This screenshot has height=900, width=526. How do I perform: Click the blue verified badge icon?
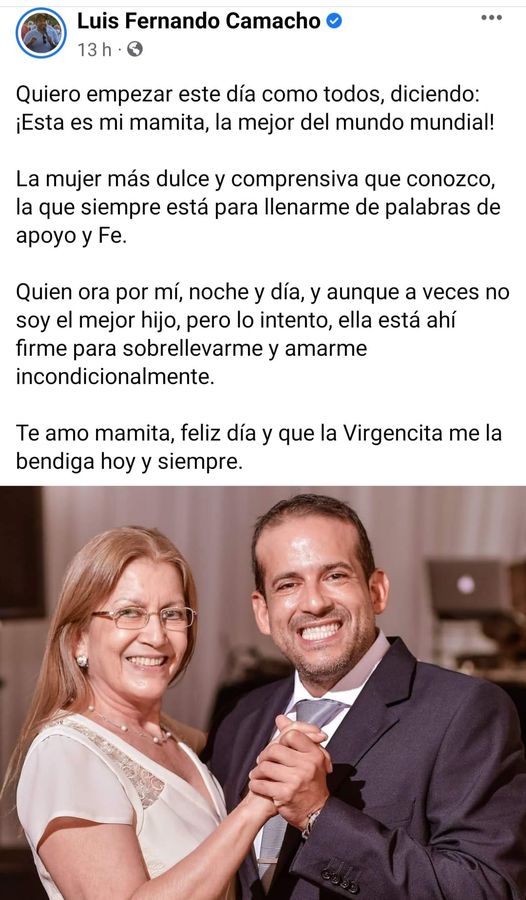(334, 22)
